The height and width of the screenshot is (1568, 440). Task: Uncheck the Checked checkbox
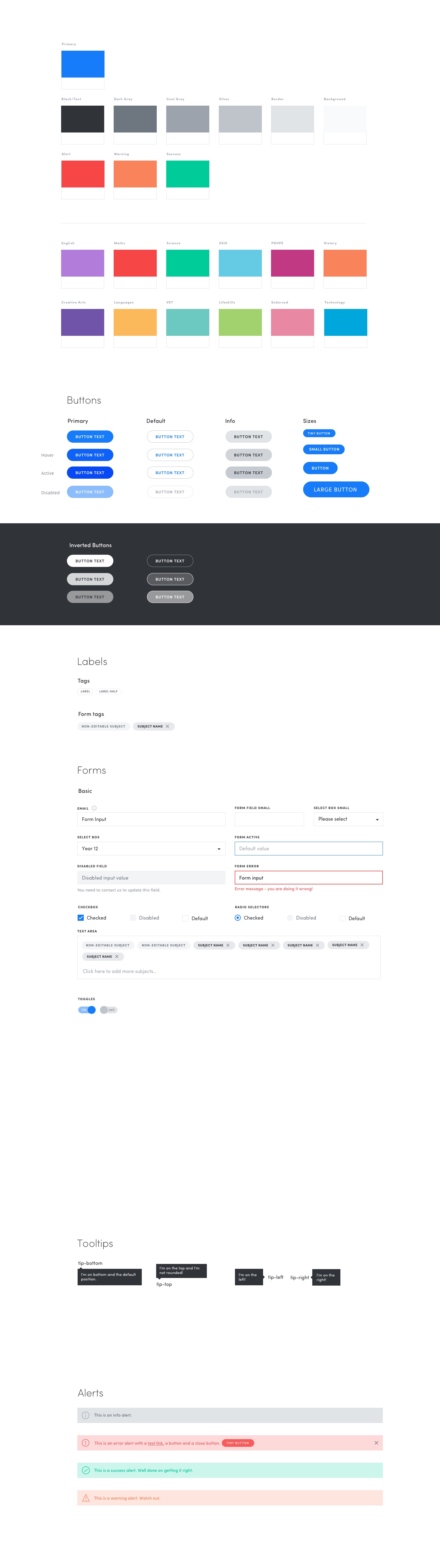(80, 917)
